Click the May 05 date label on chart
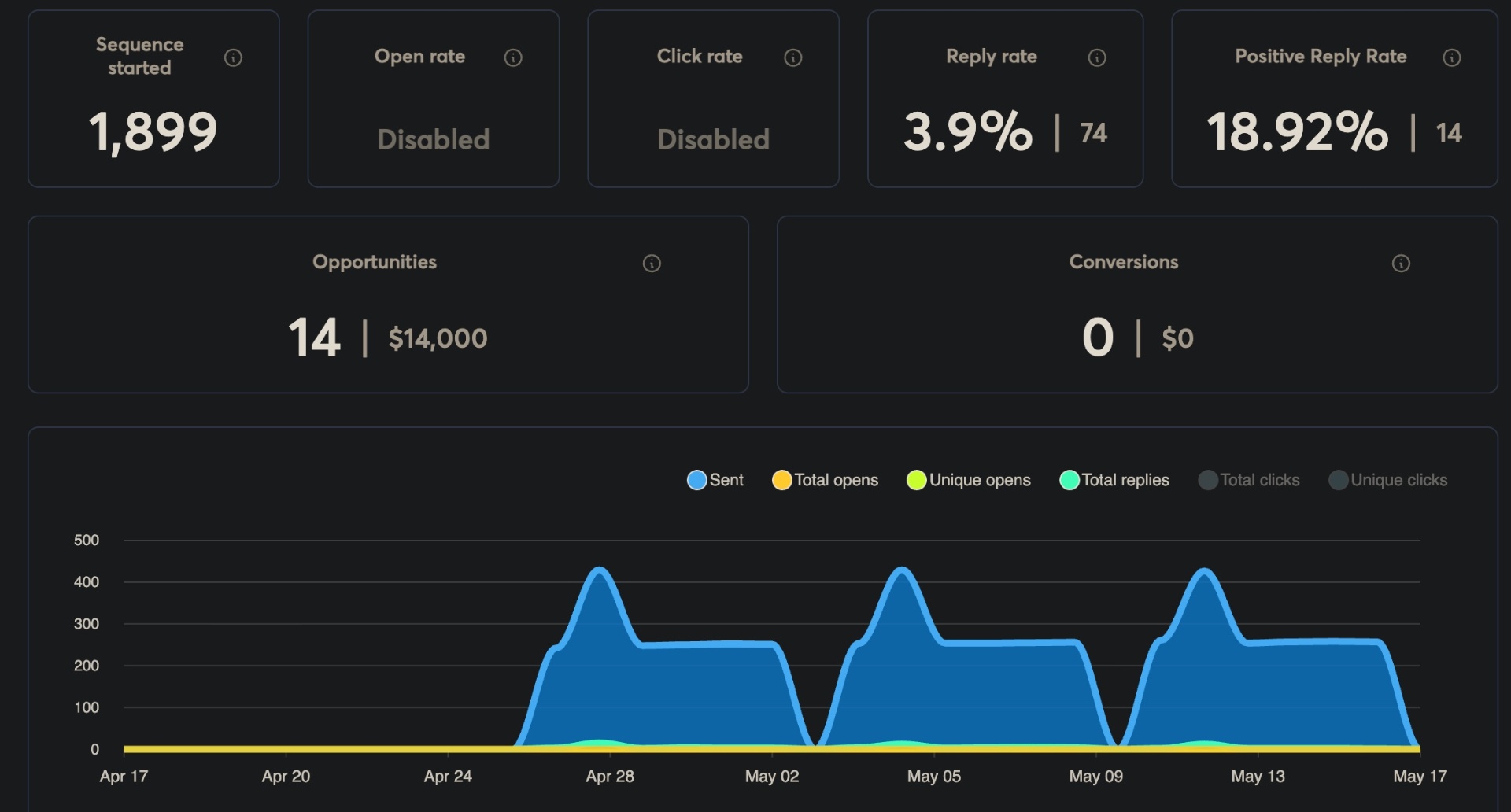The image size is (1511, 812). tap(934, 777)
